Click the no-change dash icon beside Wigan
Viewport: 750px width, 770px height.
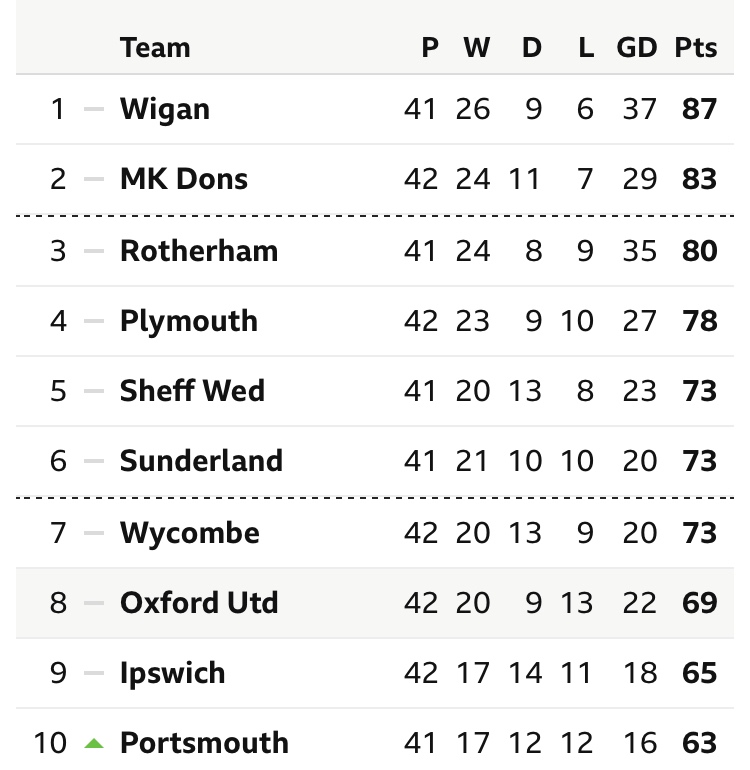point(94,108)
